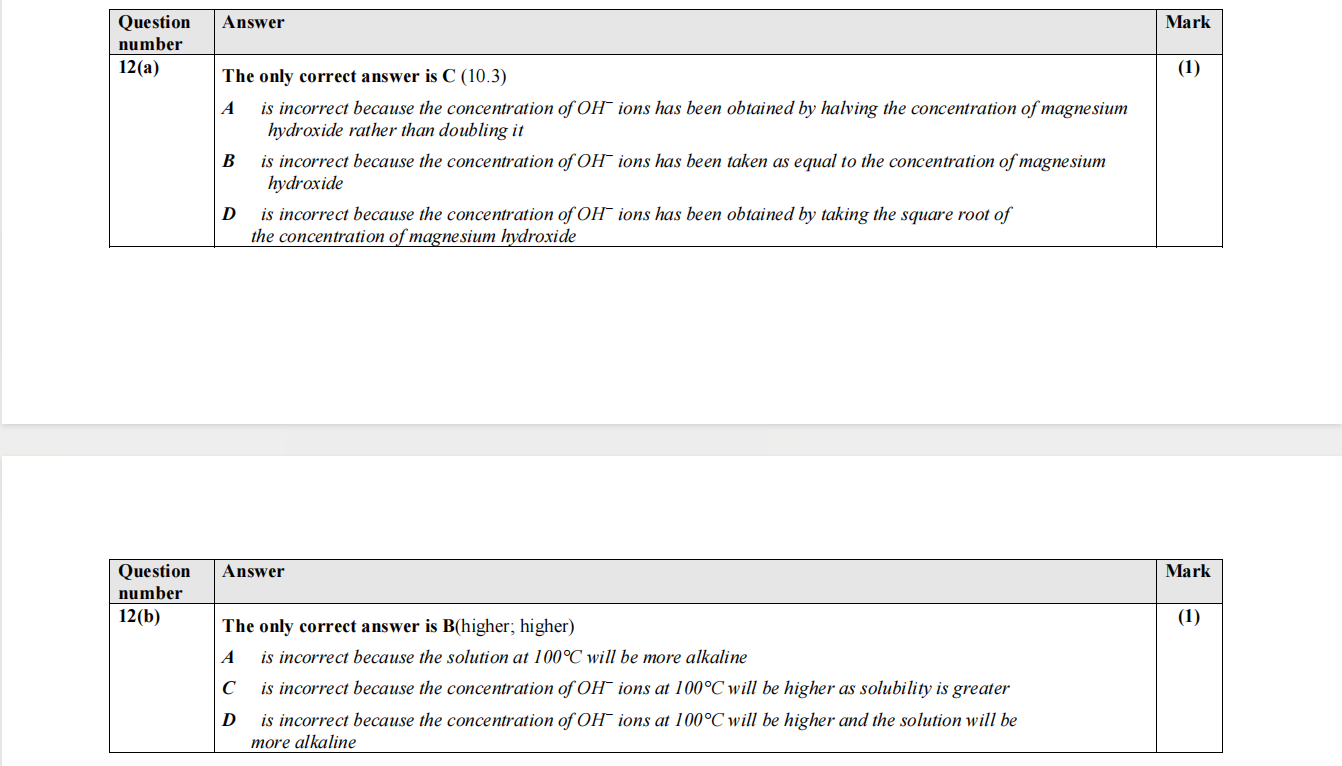Click the gray gap between the two pages
The image size is (1342, 766).
671,440
